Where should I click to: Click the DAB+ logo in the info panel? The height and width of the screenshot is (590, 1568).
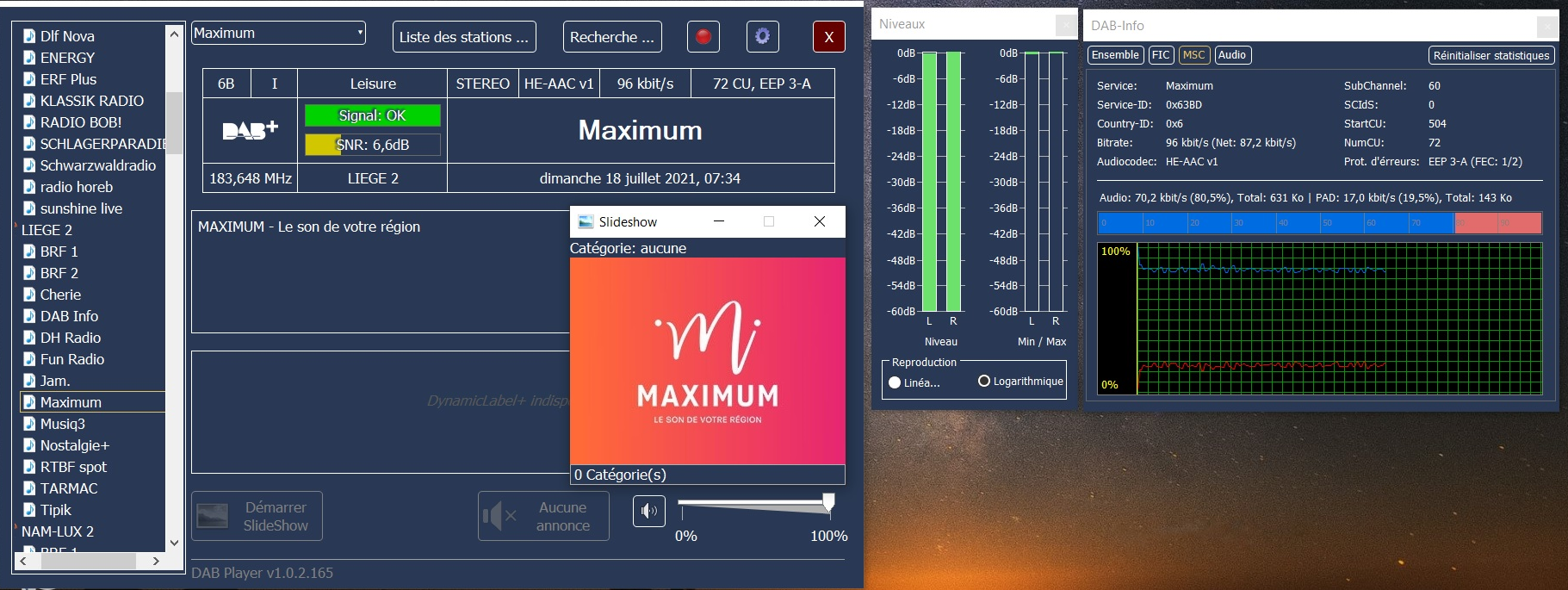click(251, 130)
